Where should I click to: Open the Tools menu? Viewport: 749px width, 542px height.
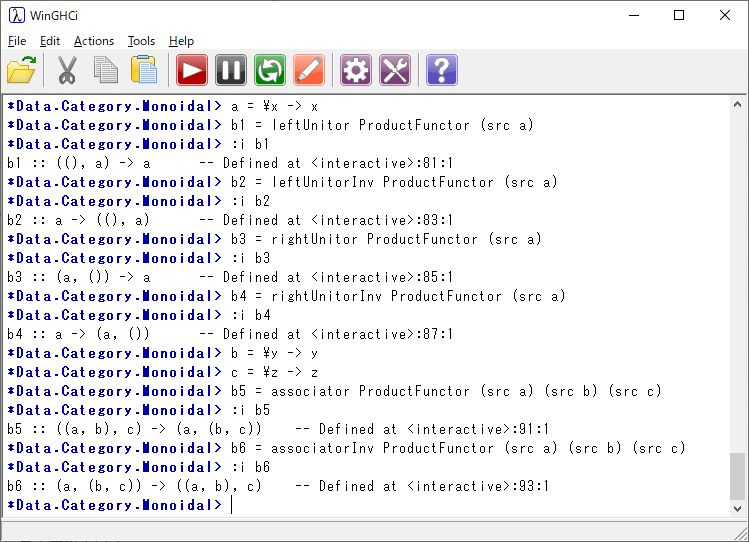coord(141,41)
